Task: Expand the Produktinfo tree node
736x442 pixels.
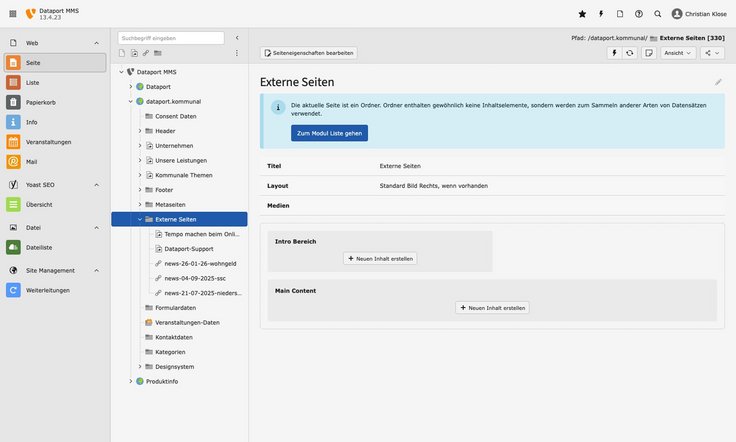Action: click(130, 381)
